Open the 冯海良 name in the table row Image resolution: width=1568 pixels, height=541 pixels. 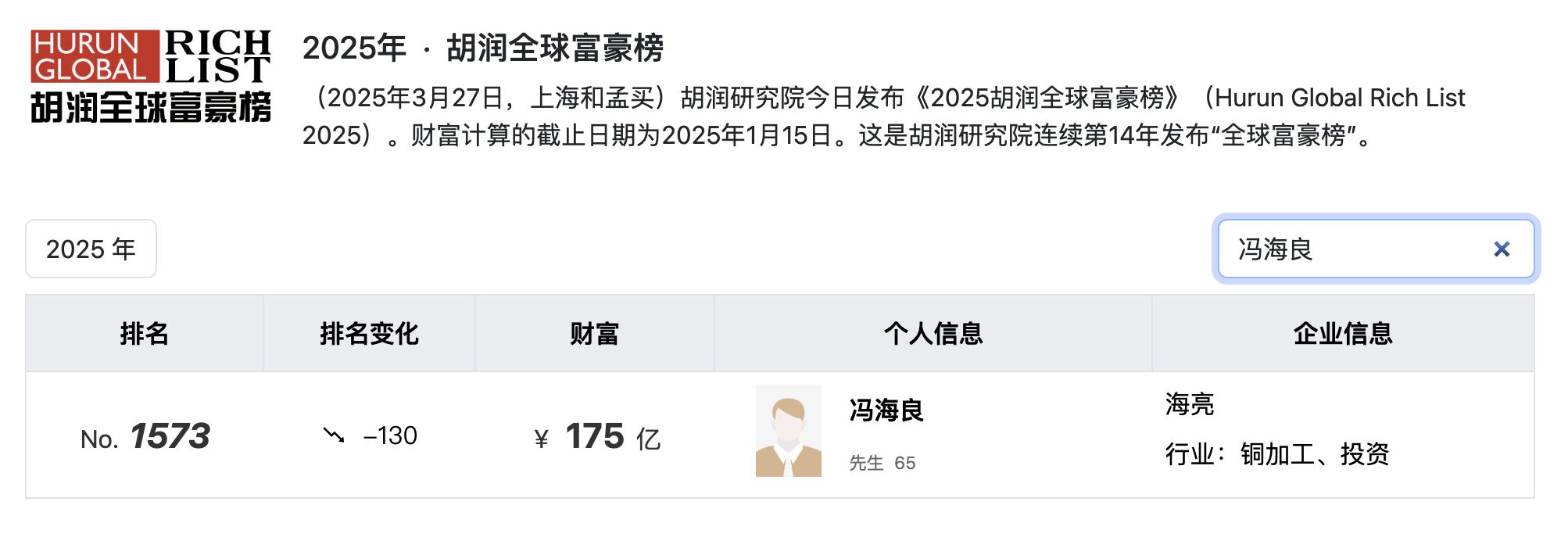pyautogui.click(x=886, y=410)
